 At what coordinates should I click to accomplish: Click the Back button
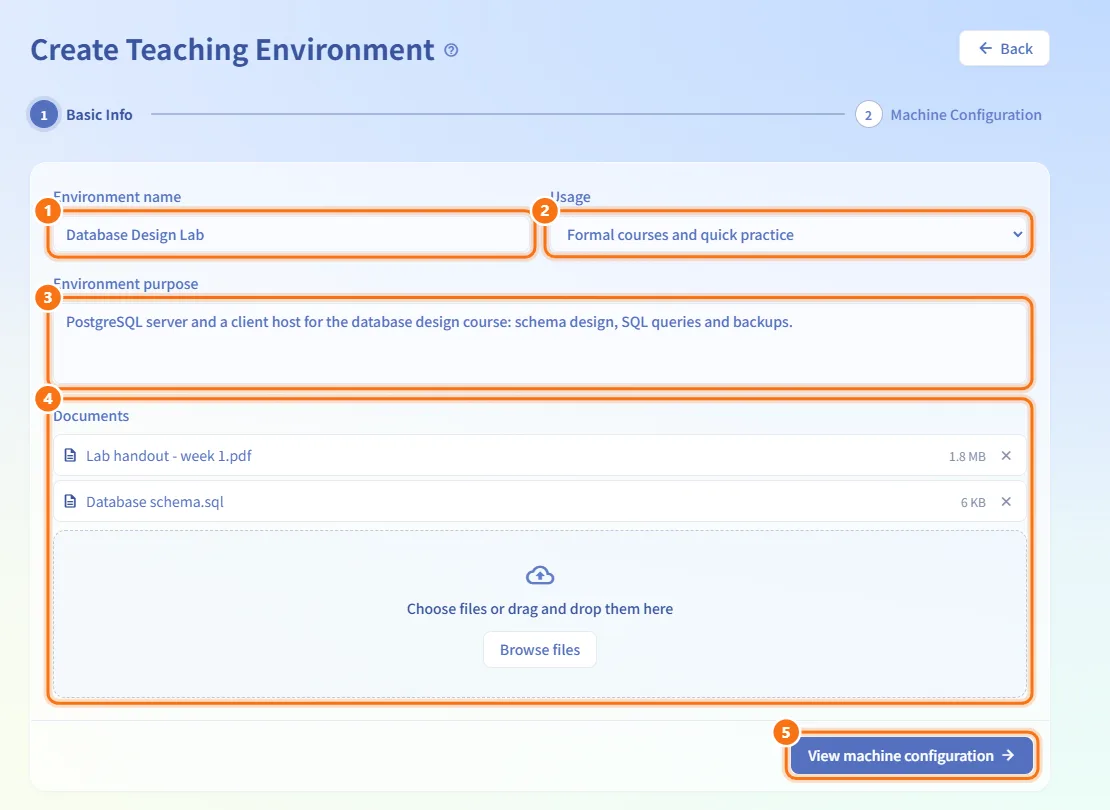(1004, 48)
